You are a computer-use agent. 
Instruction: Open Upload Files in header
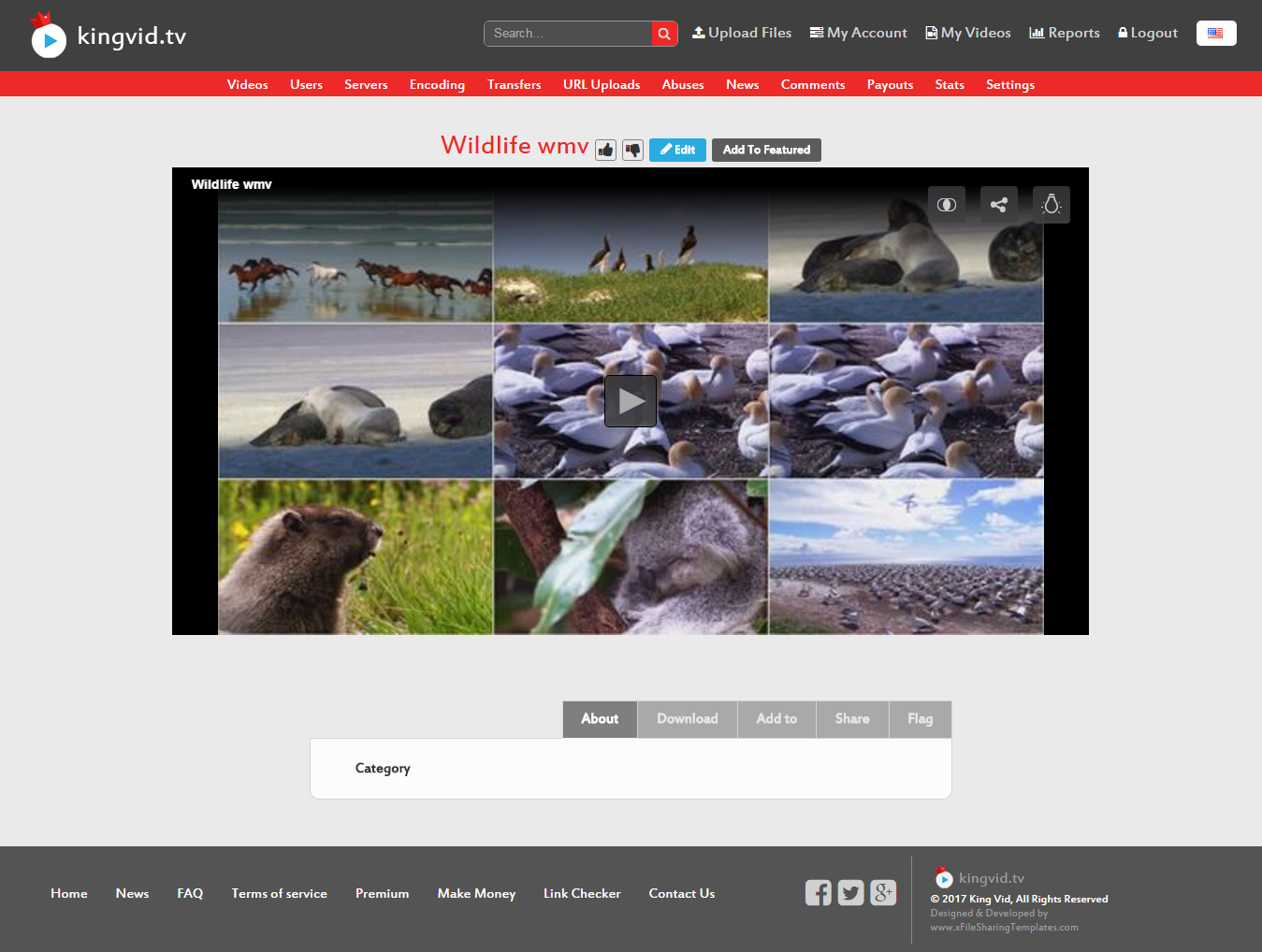[742, 33]
